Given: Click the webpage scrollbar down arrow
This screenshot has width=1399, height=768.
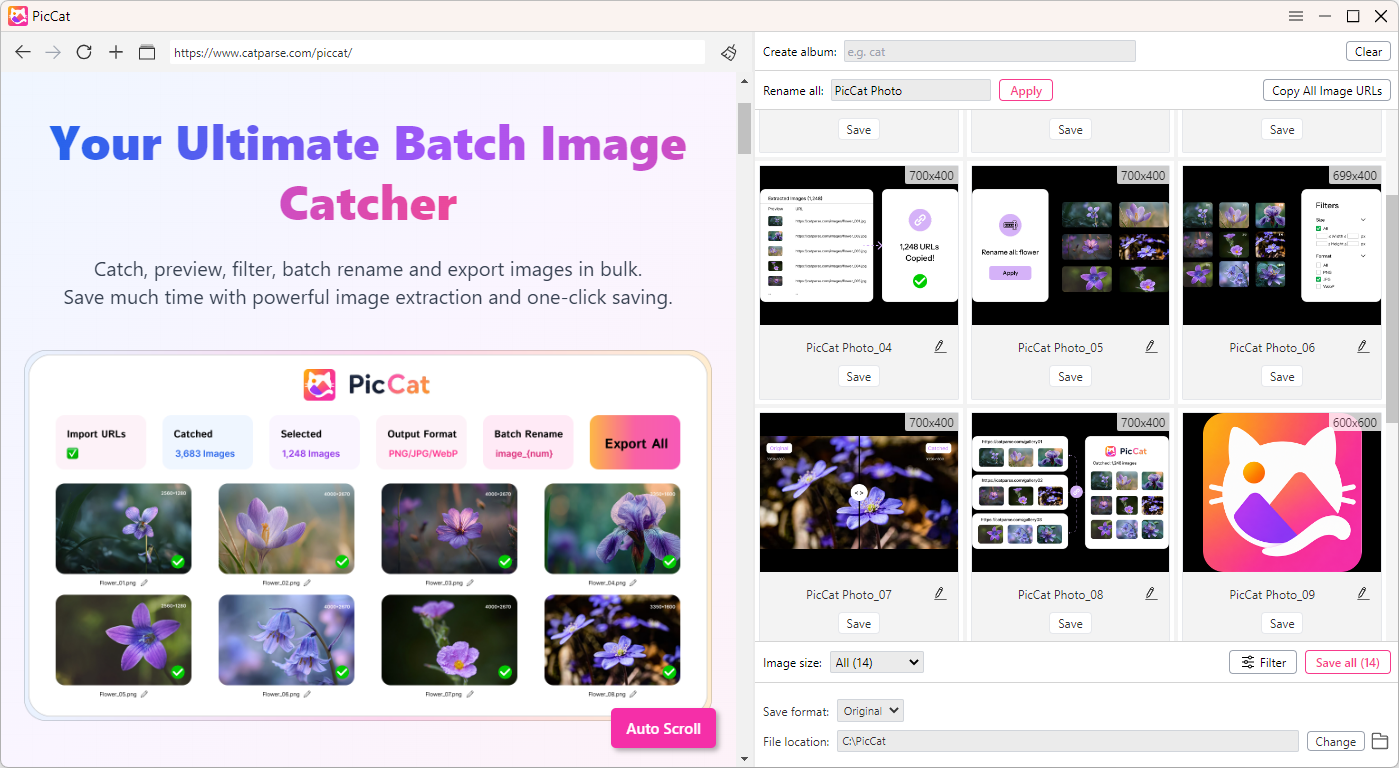Looking at the screenshot, I should click(744, 759).
